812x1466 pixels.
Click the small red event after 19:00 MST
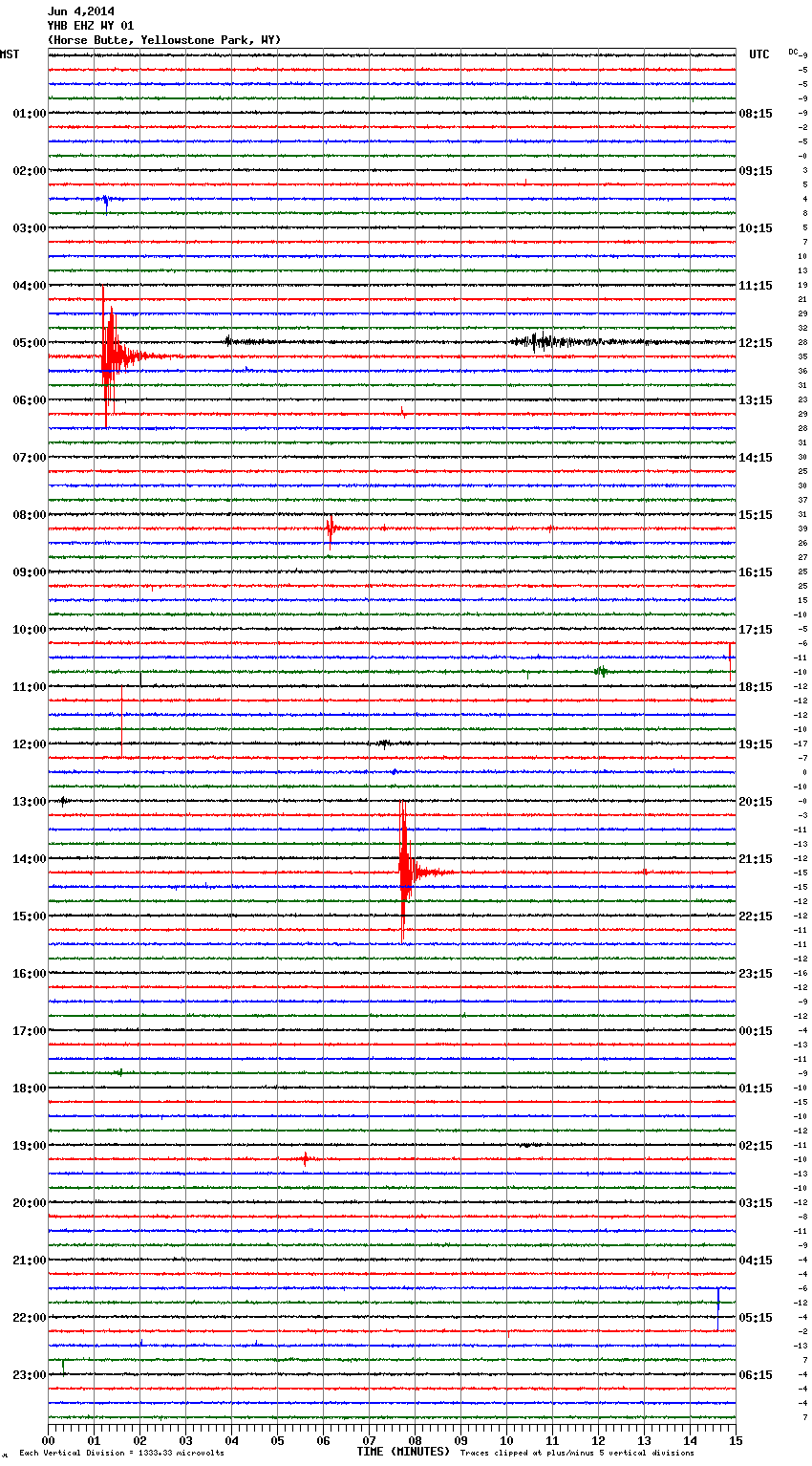pyautogui.click(x=306, y=1158)
